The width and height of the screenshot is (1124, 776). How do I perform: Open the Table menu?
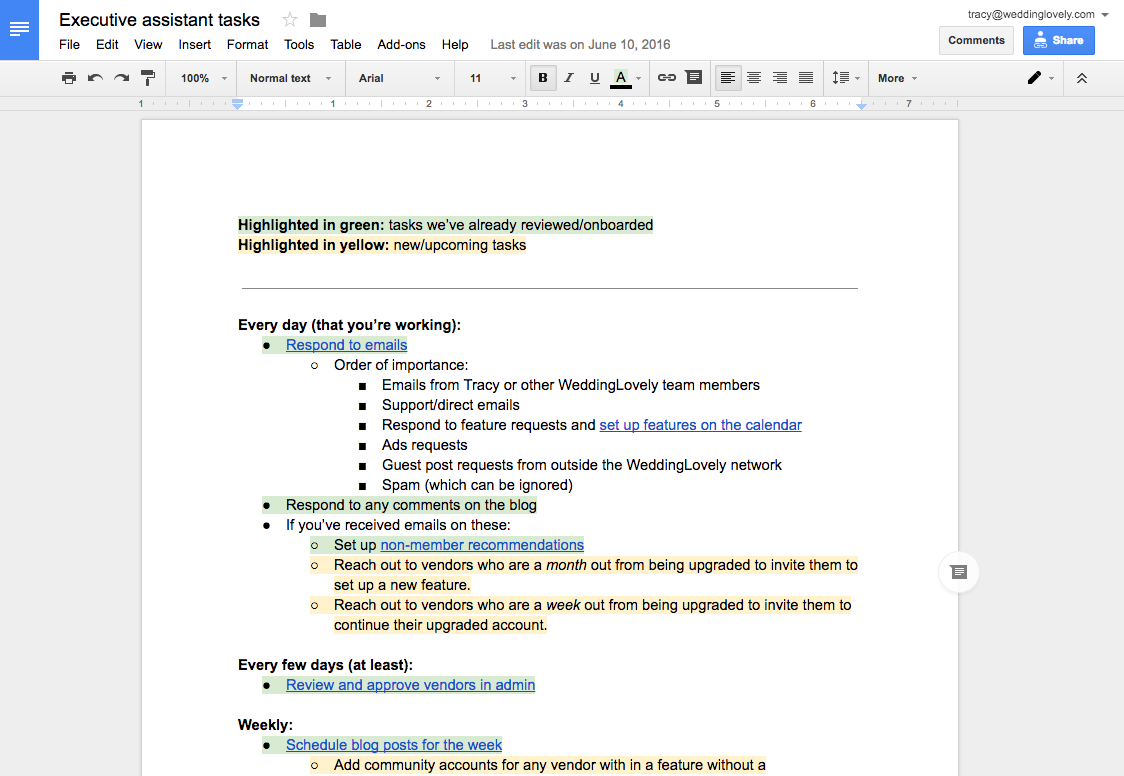coord(346,44)
